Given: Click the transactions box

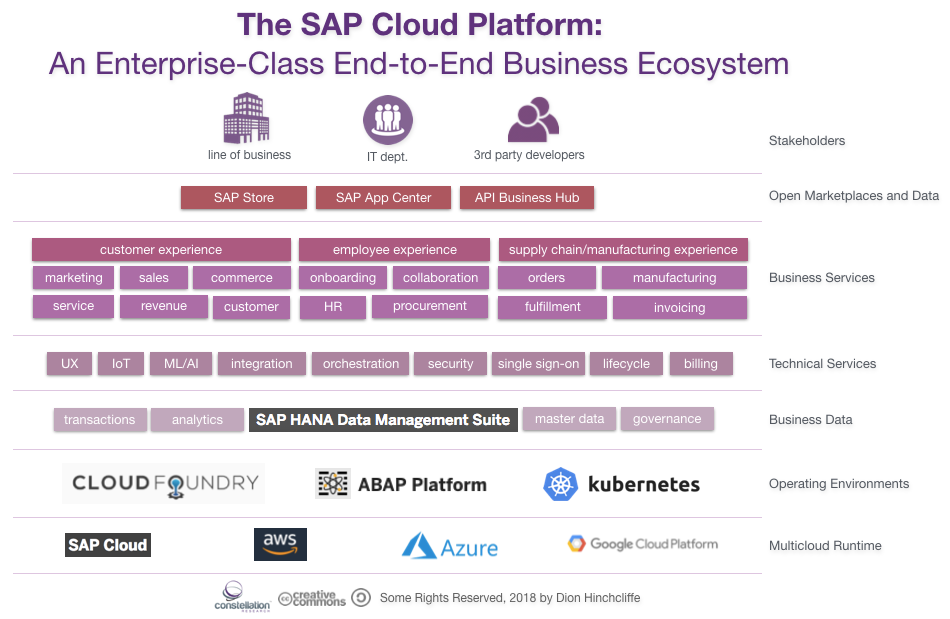Looking at the screenshot, I should coord(100,420).
